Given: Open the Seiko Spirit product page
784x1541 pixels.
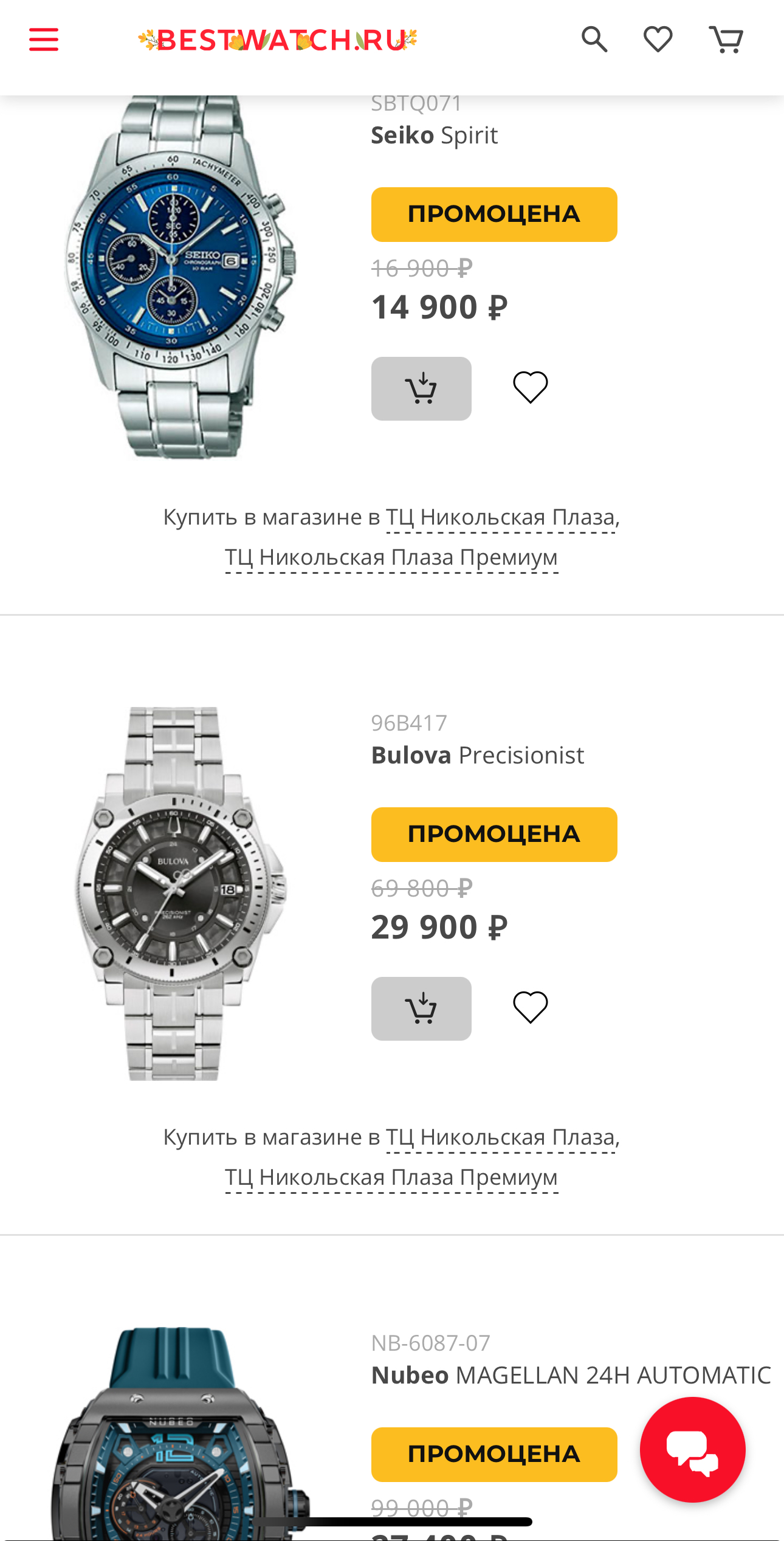Looking at the screenshot, I should (x=434, y=134).
